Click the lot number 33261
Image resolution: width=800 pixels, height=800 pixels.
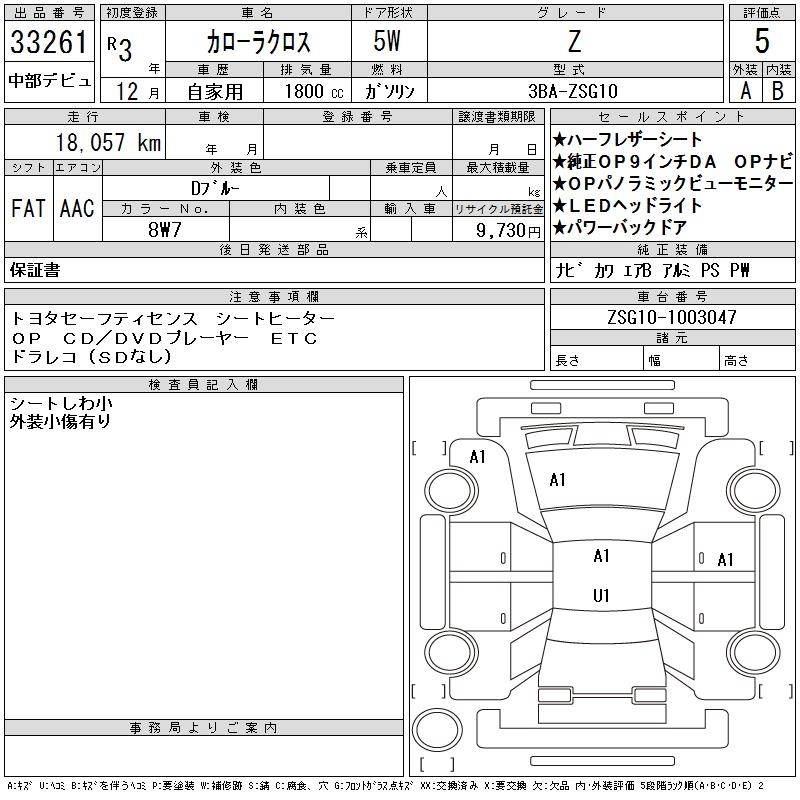[x=49, y=43]
